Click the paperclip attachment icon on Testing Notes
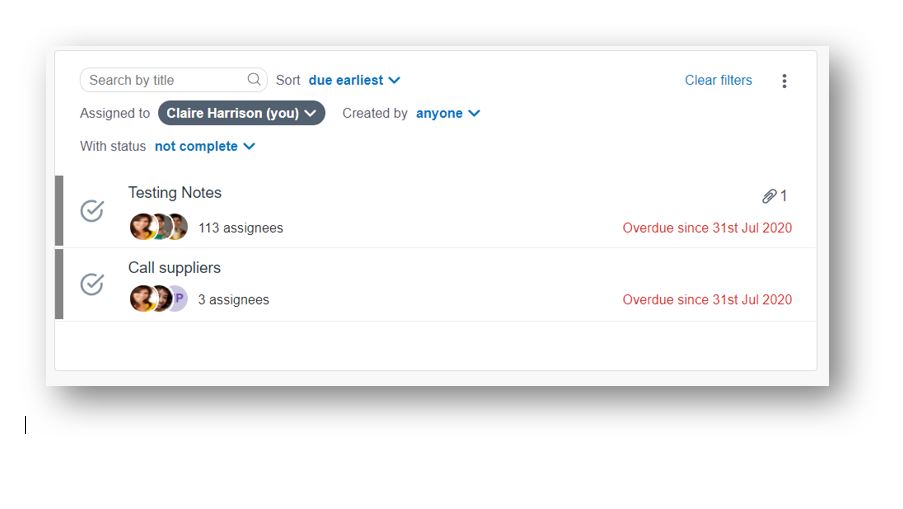903x509 pixels. click(x=769, y=196)
